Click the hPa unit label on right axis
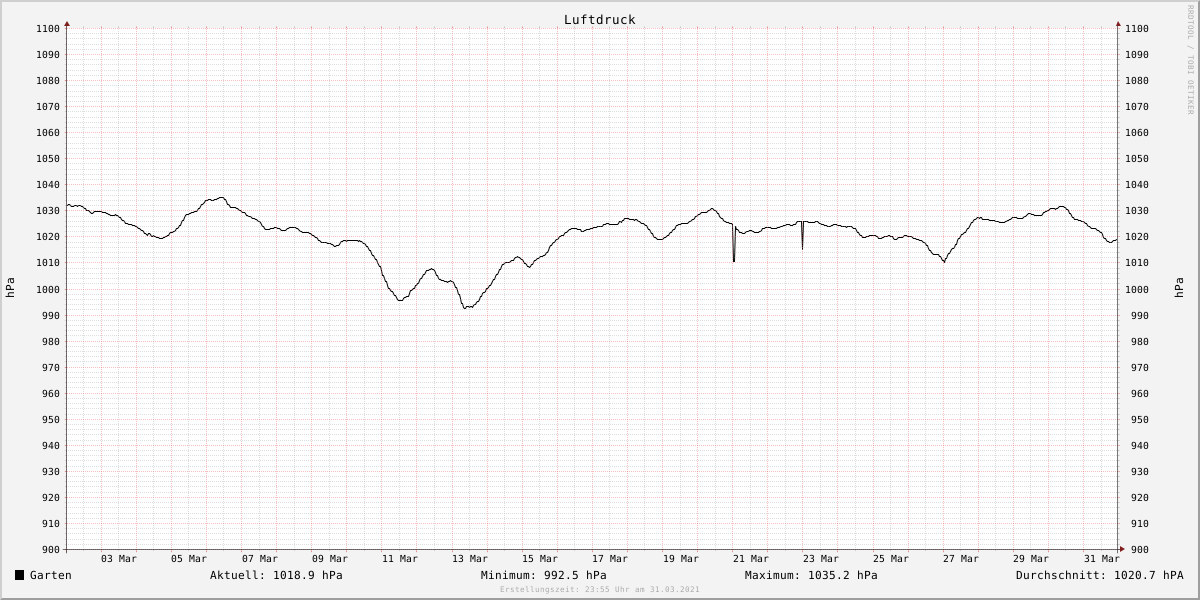 1178,288
